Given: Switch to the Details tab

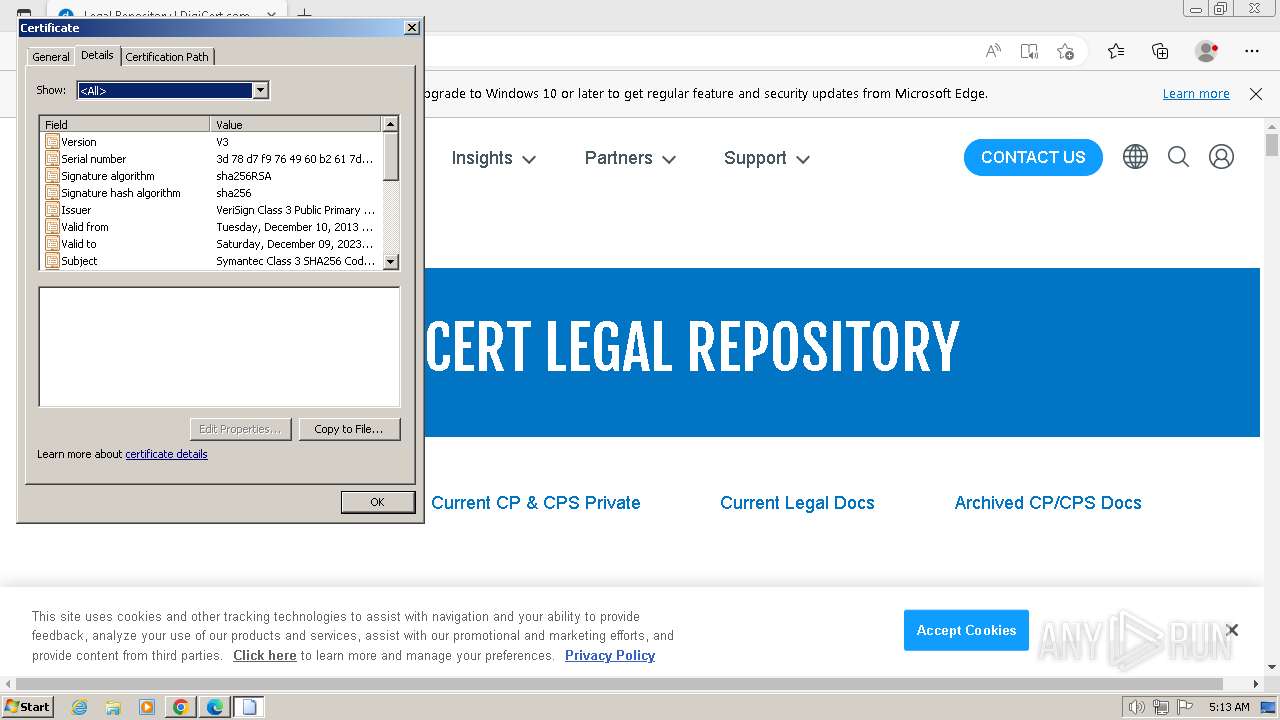Looking at the screenshot, I should 97,55.
